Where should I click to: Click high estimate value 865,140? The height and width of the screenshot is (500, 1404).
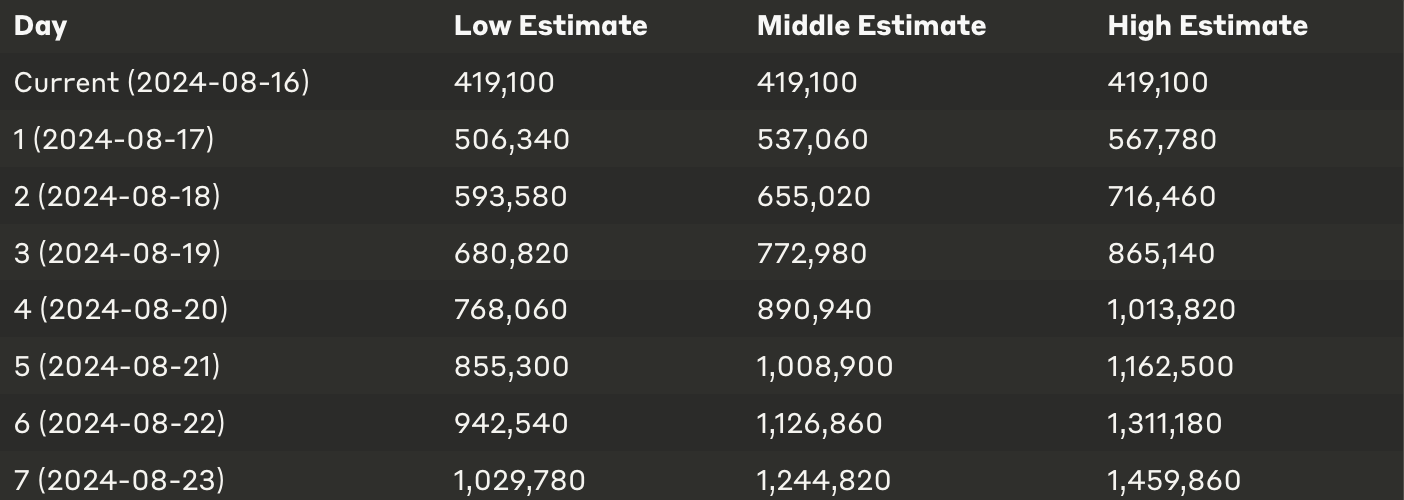tap(1161, 253)
